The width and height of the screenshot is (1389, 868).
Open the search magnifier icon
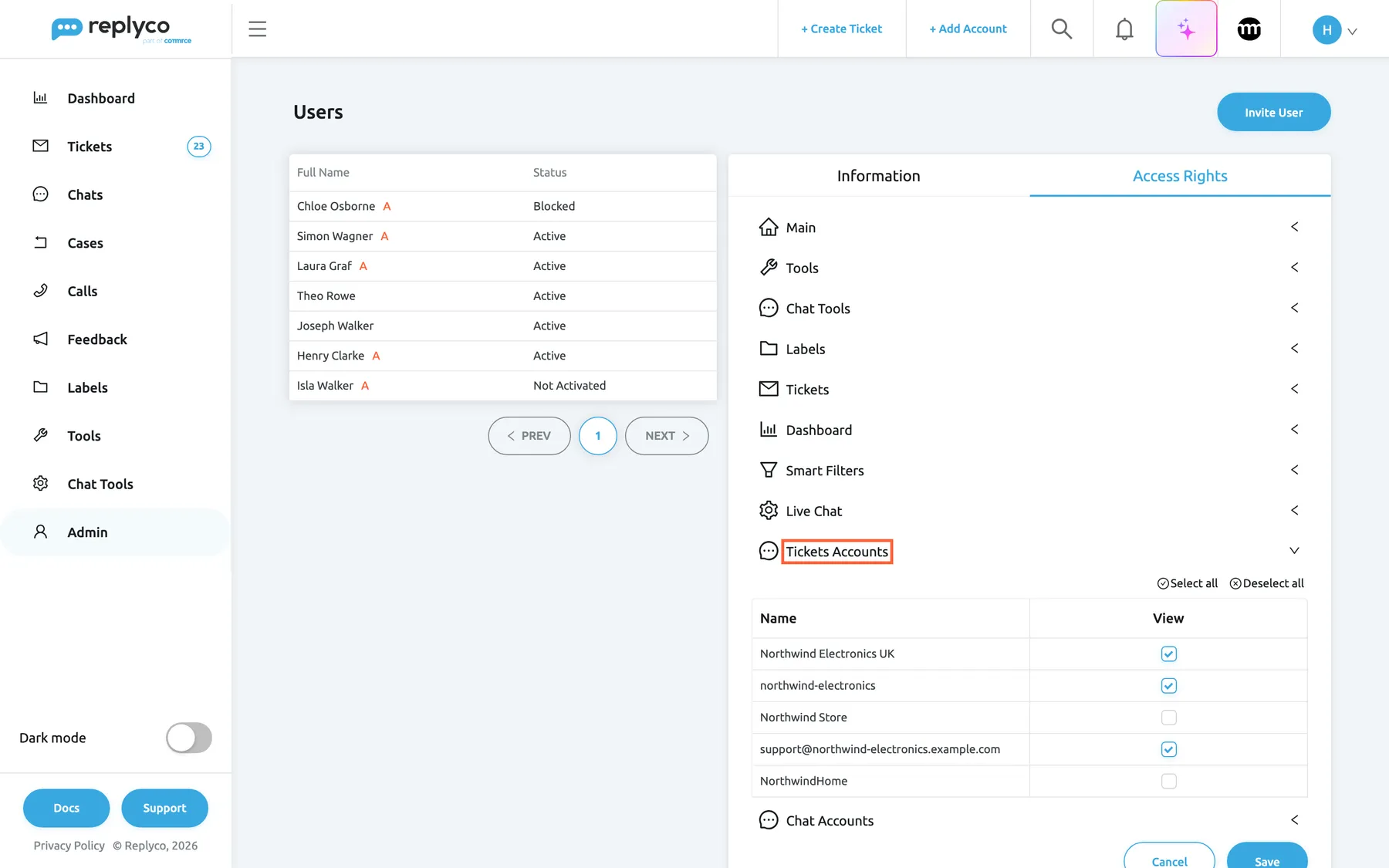coord(1062,29)
